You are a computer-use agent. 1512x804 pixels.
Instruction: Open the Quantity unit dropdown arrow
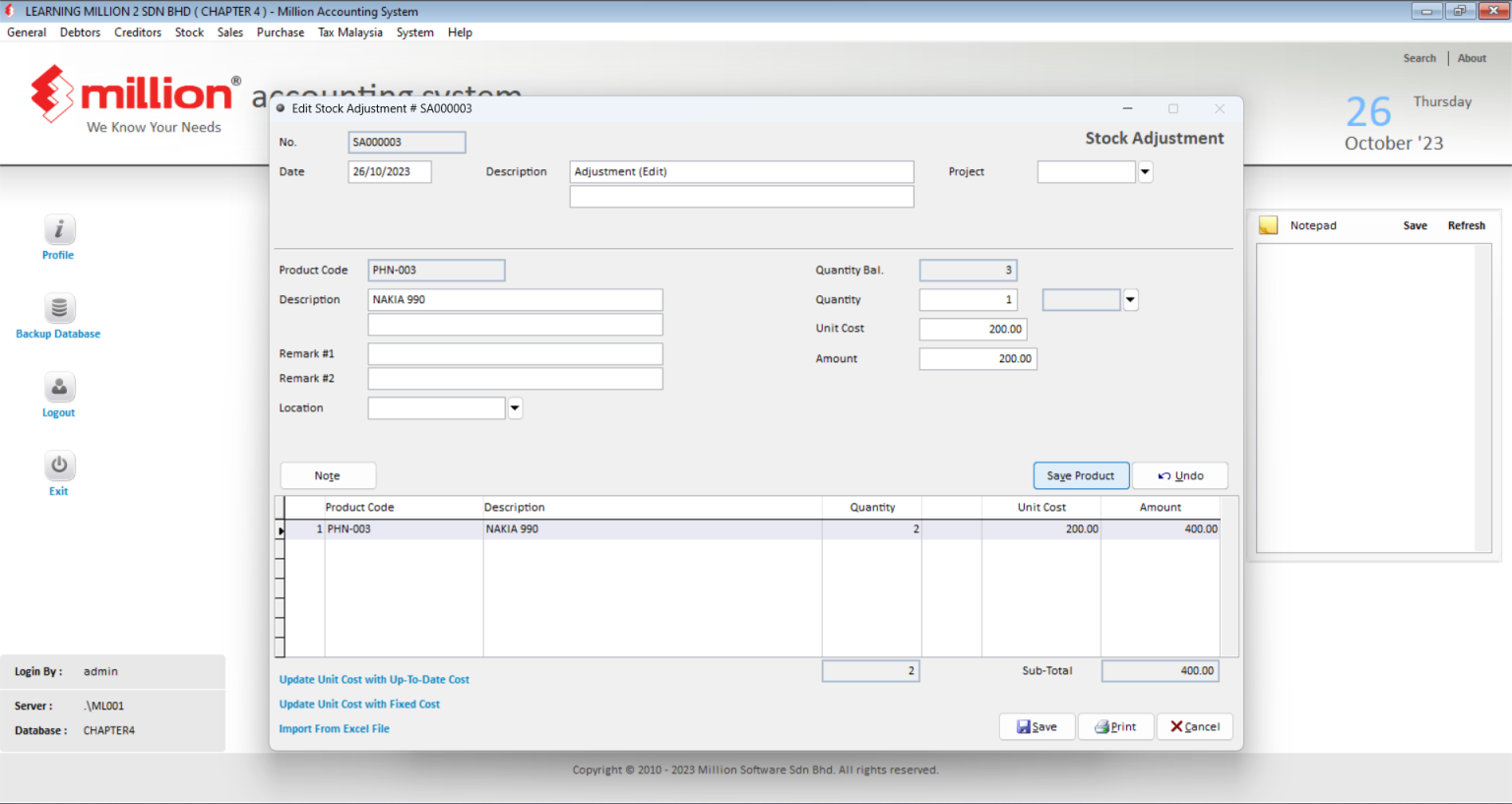[1130, 300]
